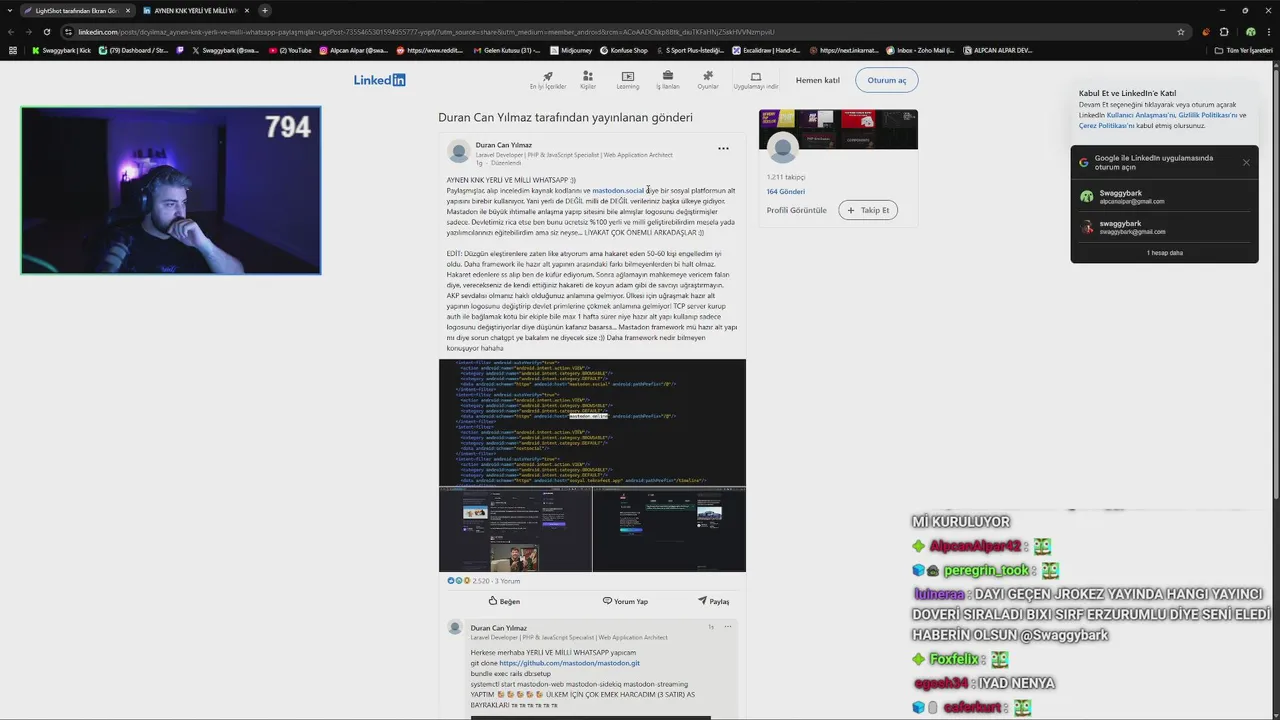Click the streamer webcam overlay
This screenshot has width=1280, height=720.
click(171, 190)
